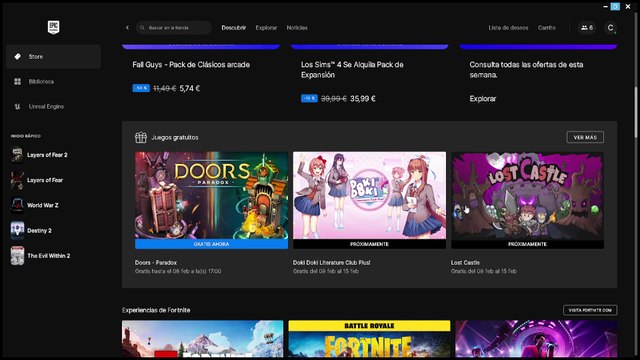
Task: Click PRÓXIMAMENTE under Doki Doki
Action: pos(369,244)
